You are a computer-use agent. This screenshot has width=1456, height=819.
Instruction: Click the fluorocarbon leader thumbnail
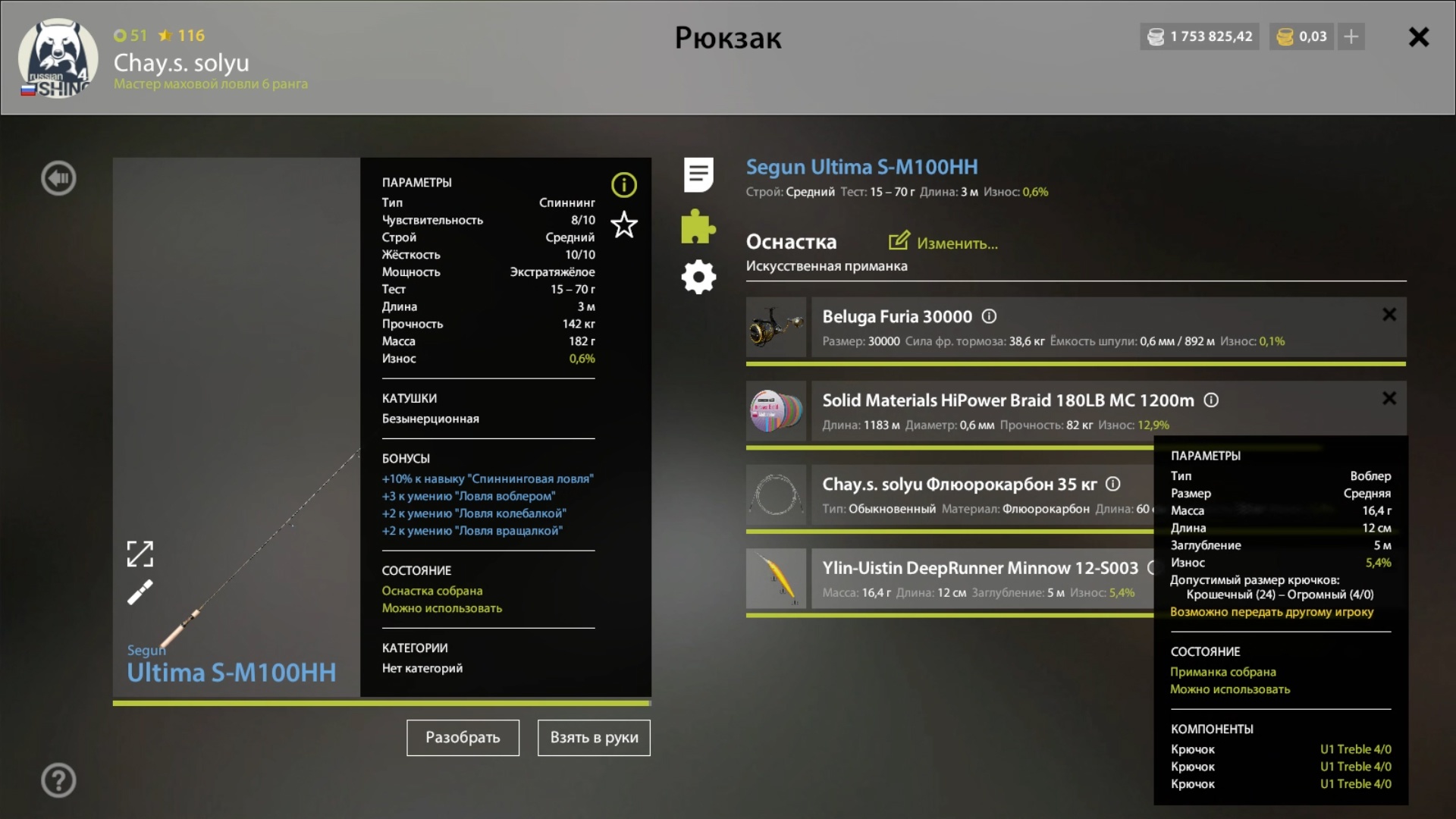coord(776,495)
